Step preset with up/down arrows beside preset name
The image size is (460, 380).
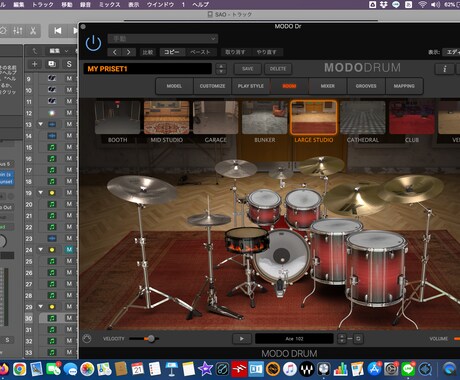pos(221,69)
